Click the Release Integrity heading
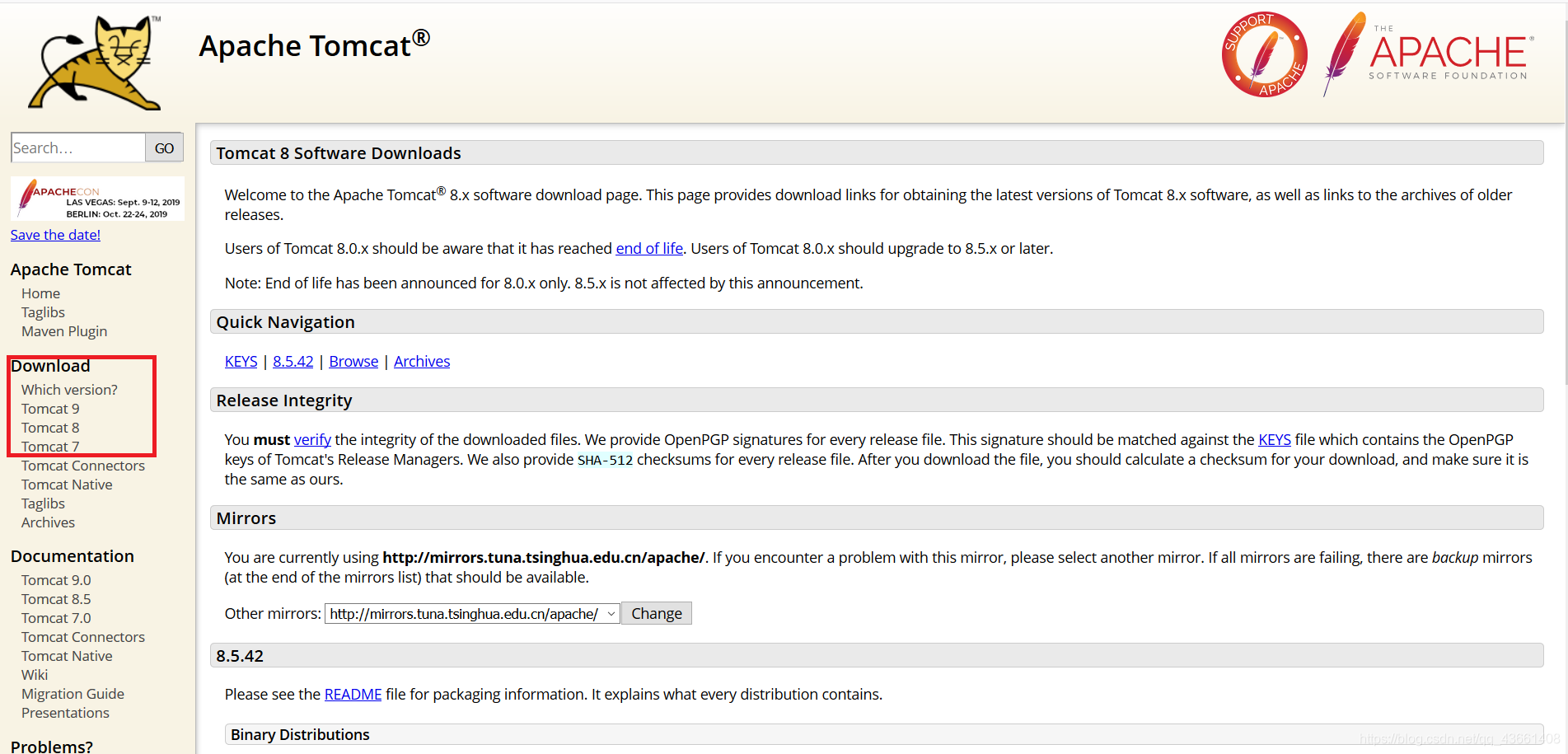 point(284,400)
